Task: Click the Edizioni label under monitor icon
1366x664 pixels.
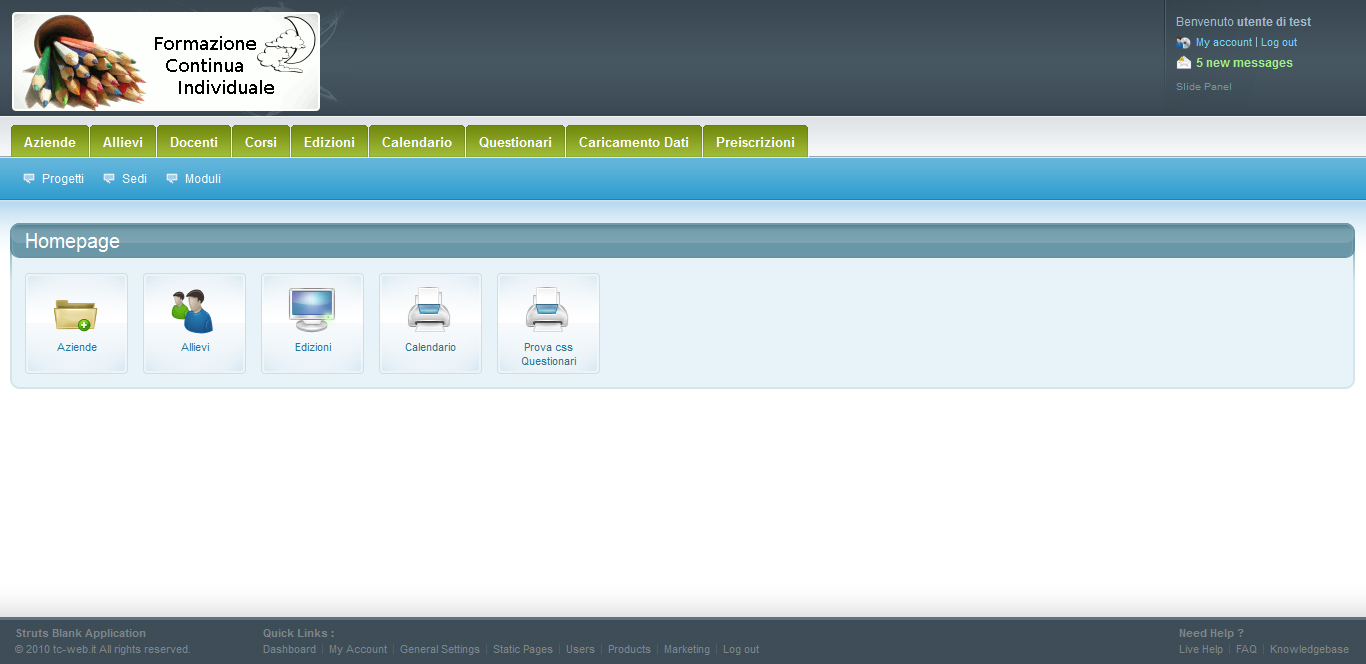Action: pos(313,347)
